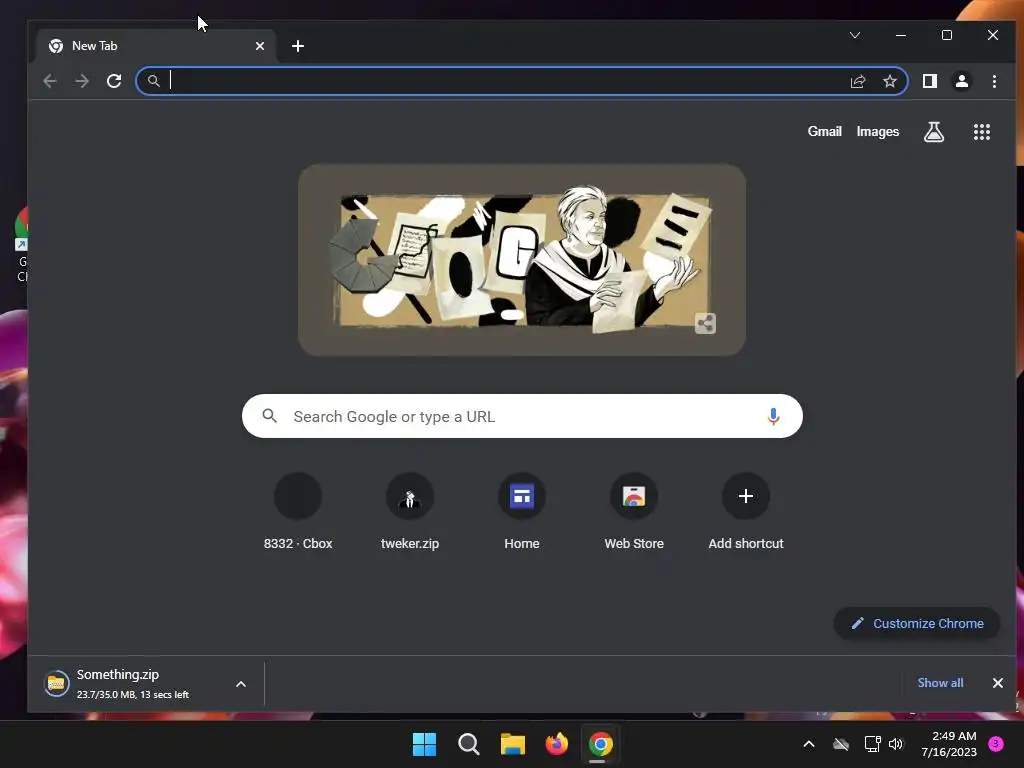Open the notification count badge
Screen dimensions: 1024x768
click(996, 743)
